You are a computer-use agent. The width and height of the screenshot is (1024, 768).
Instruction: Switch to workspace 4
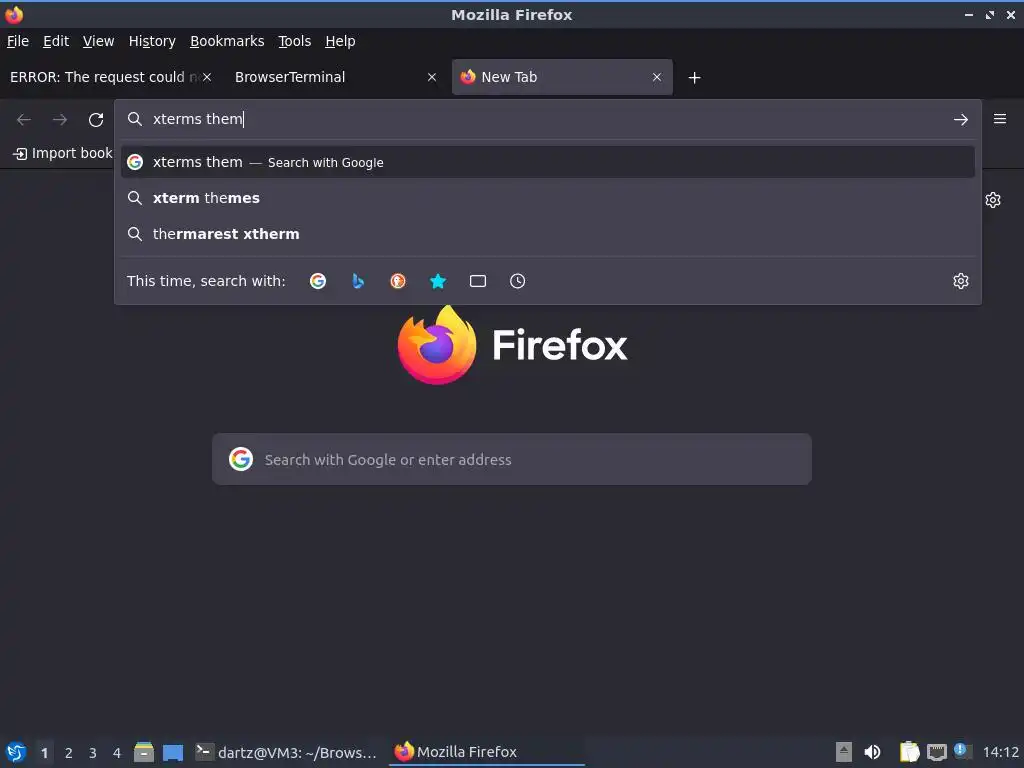pos(117,753)
